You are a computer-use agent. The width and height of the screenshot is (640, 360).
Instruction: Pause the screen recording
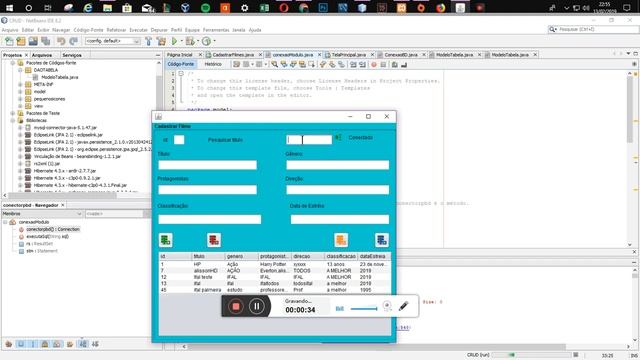point(257,306)
